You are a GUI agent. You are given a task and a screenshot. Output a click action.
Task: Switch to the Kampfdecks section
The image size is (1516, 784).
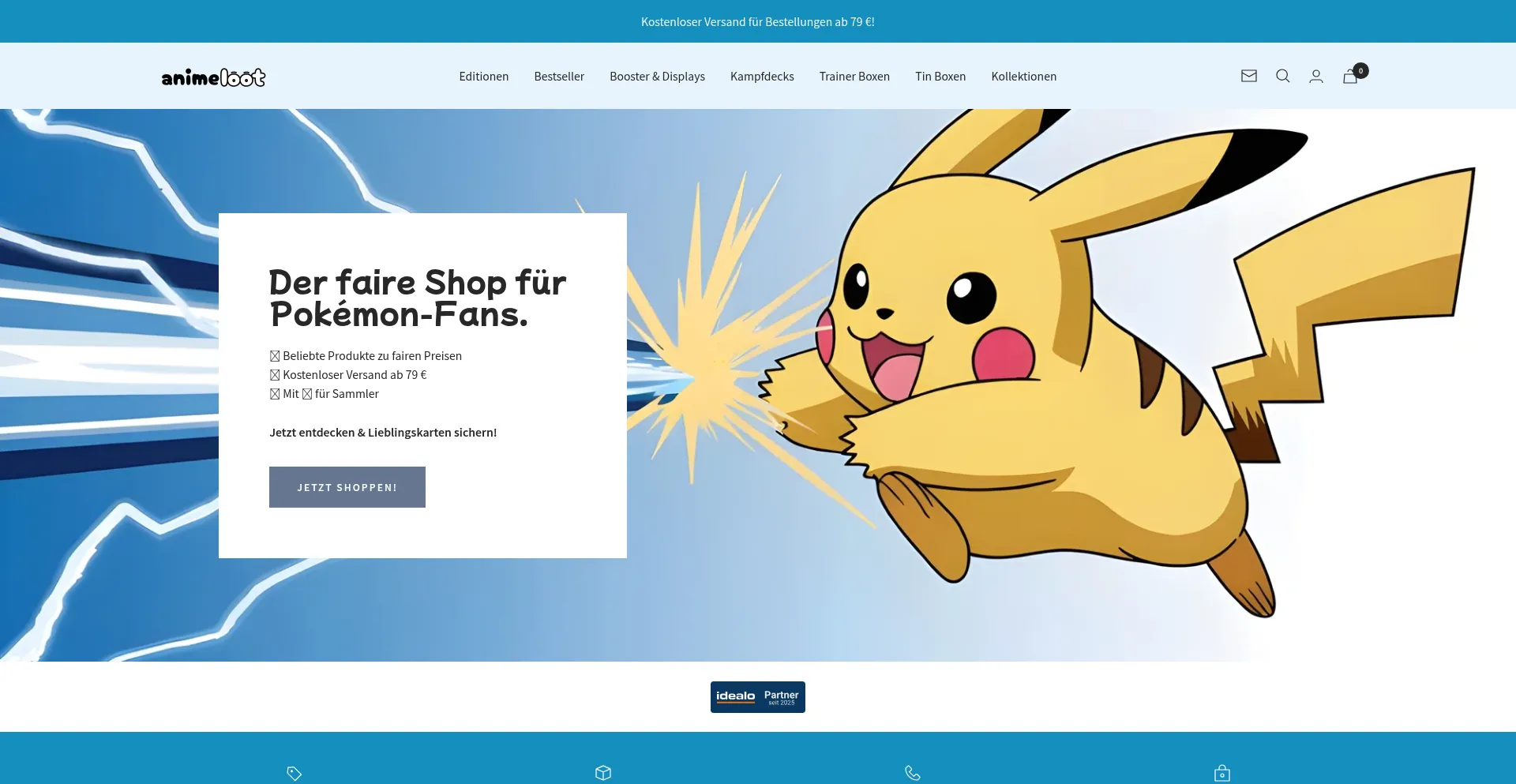[762, 76]
